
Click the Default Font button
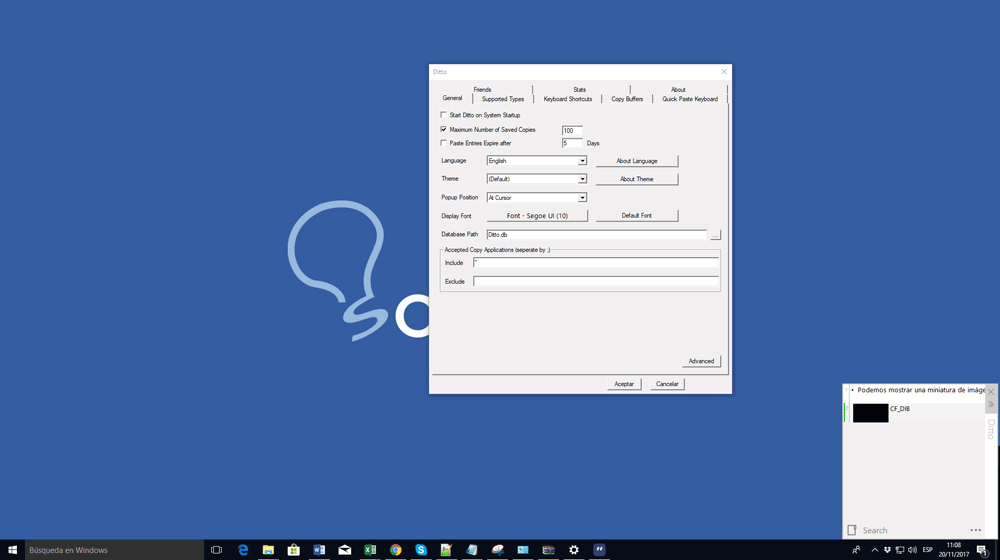[636, 216]
